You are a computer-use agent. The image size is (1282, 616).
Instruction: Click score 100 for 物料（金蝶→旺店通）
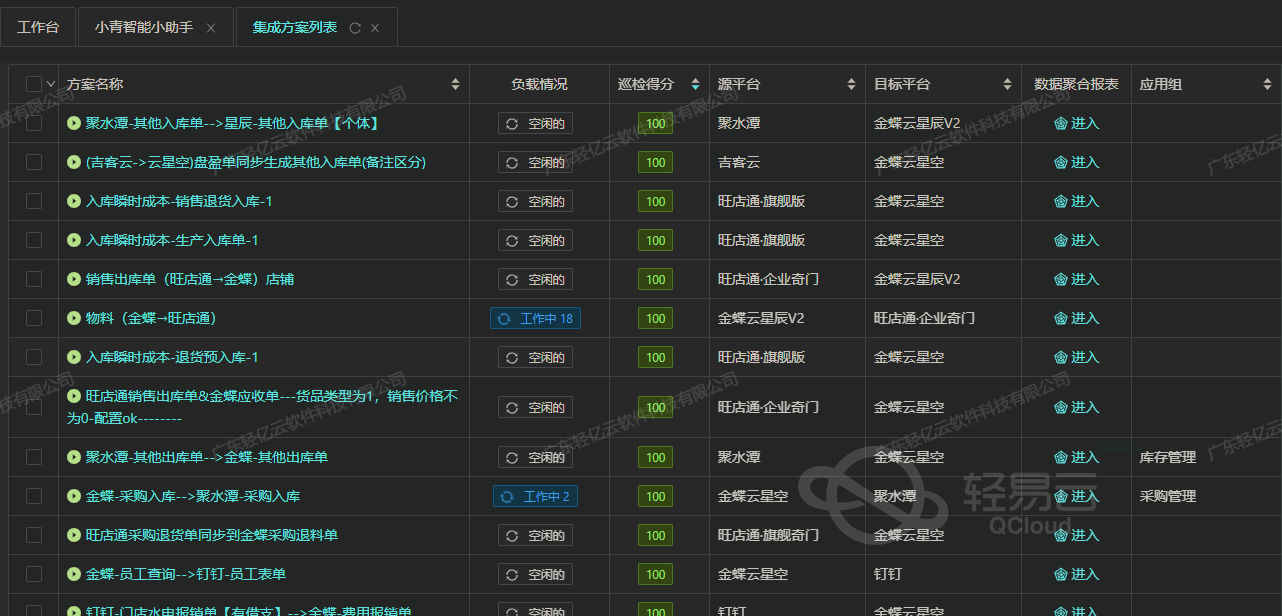click(656, 318)
